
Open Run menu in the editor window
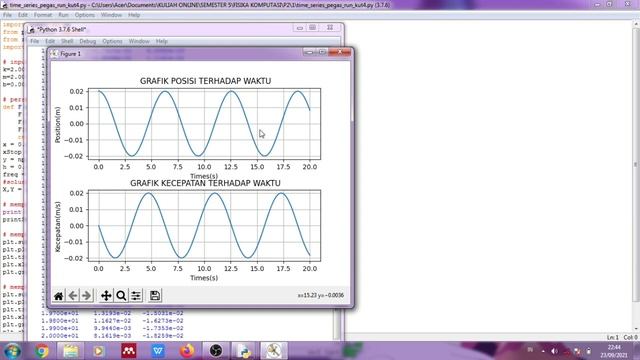63,15
